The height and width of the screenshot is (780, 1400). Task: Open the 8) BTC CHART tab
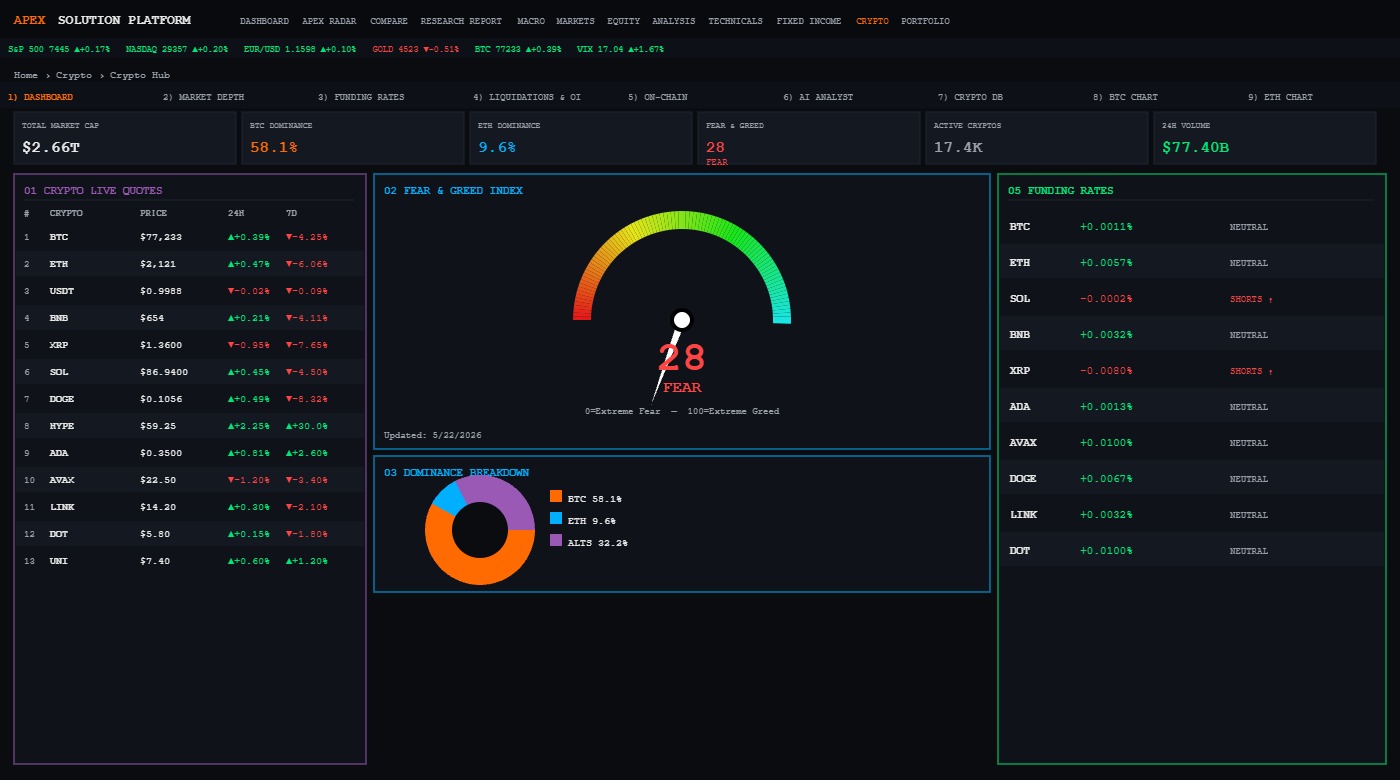coord(1125,97)
